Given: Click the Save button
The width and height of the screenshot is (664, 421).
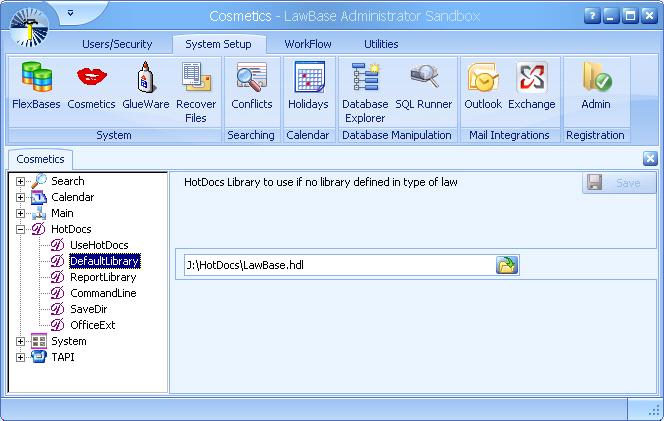Looking at the screenshot, I should [619, 183].
